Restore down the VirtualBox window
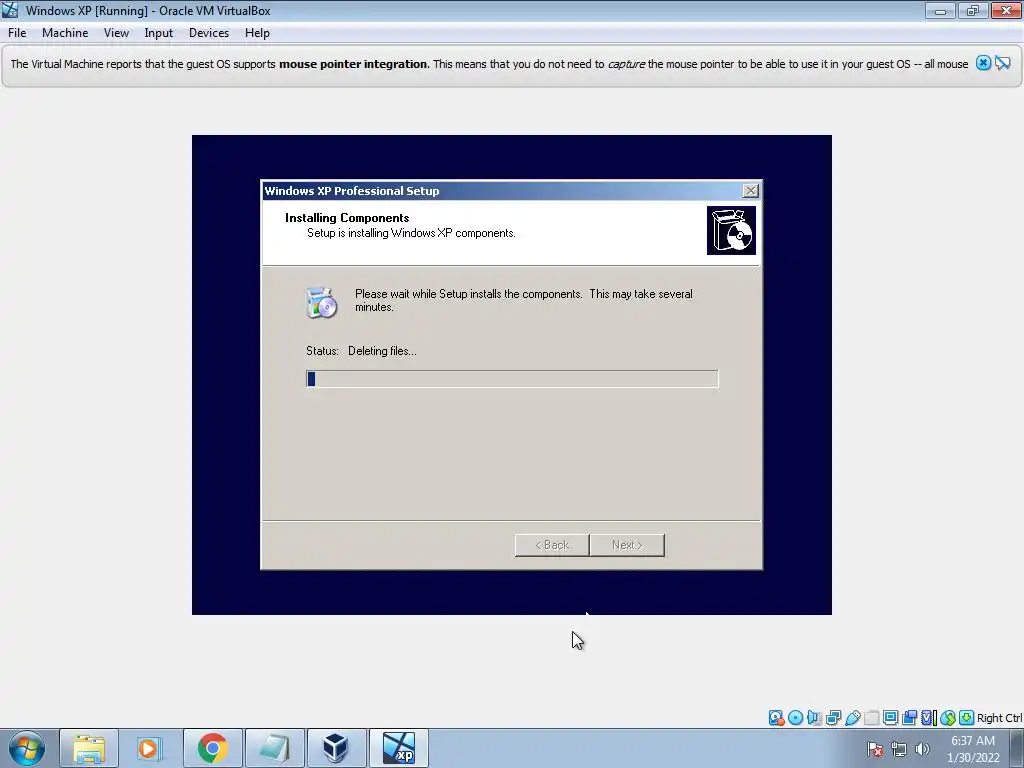Viewport: 1024px width, 768px height. [972, 10]
